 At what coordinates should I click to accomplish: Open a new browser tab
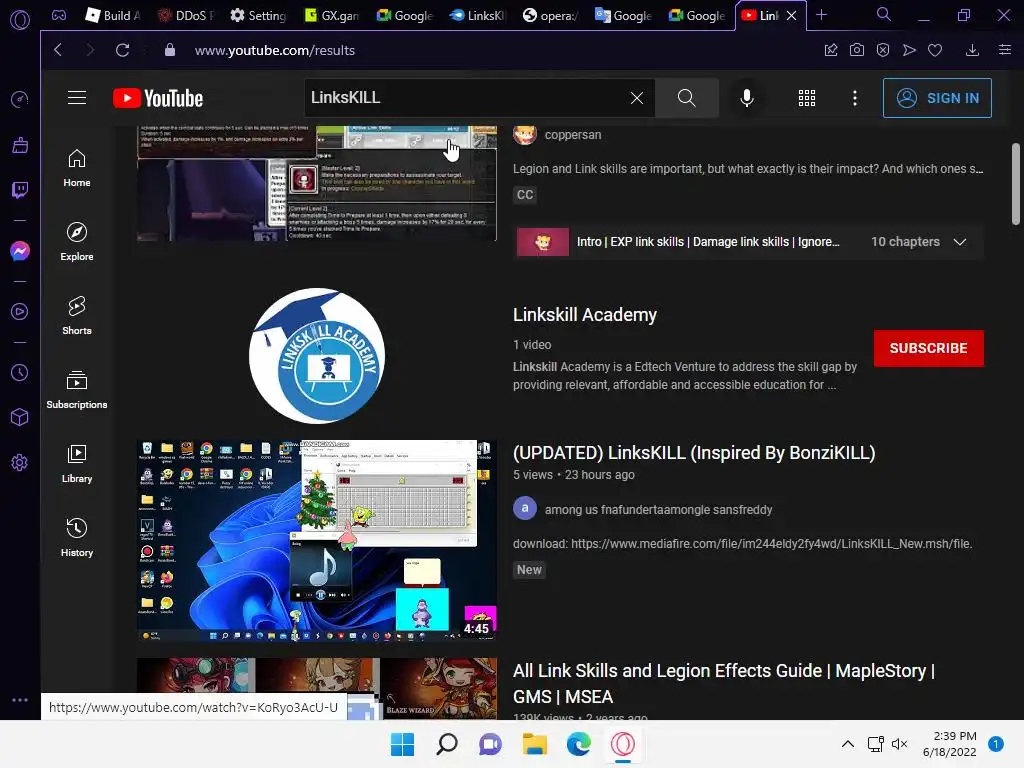pos(822,15)
